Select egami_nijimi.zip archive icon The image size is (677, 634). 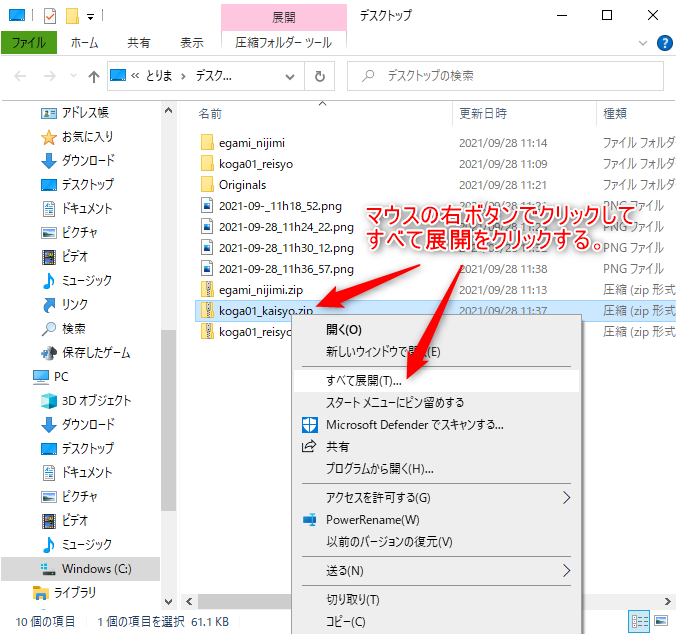coord(207,290)
